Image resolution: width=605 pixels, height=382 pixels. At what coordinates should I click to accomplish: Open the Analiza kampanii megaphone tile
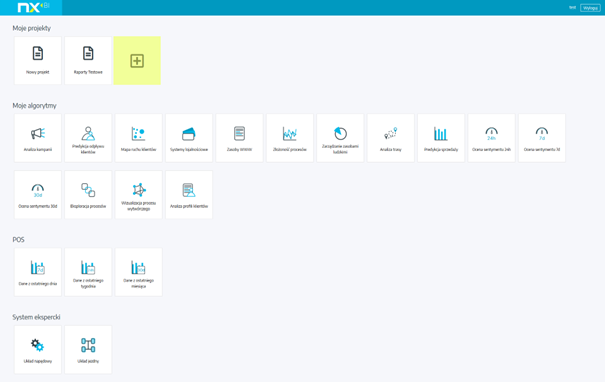[38, 138]
